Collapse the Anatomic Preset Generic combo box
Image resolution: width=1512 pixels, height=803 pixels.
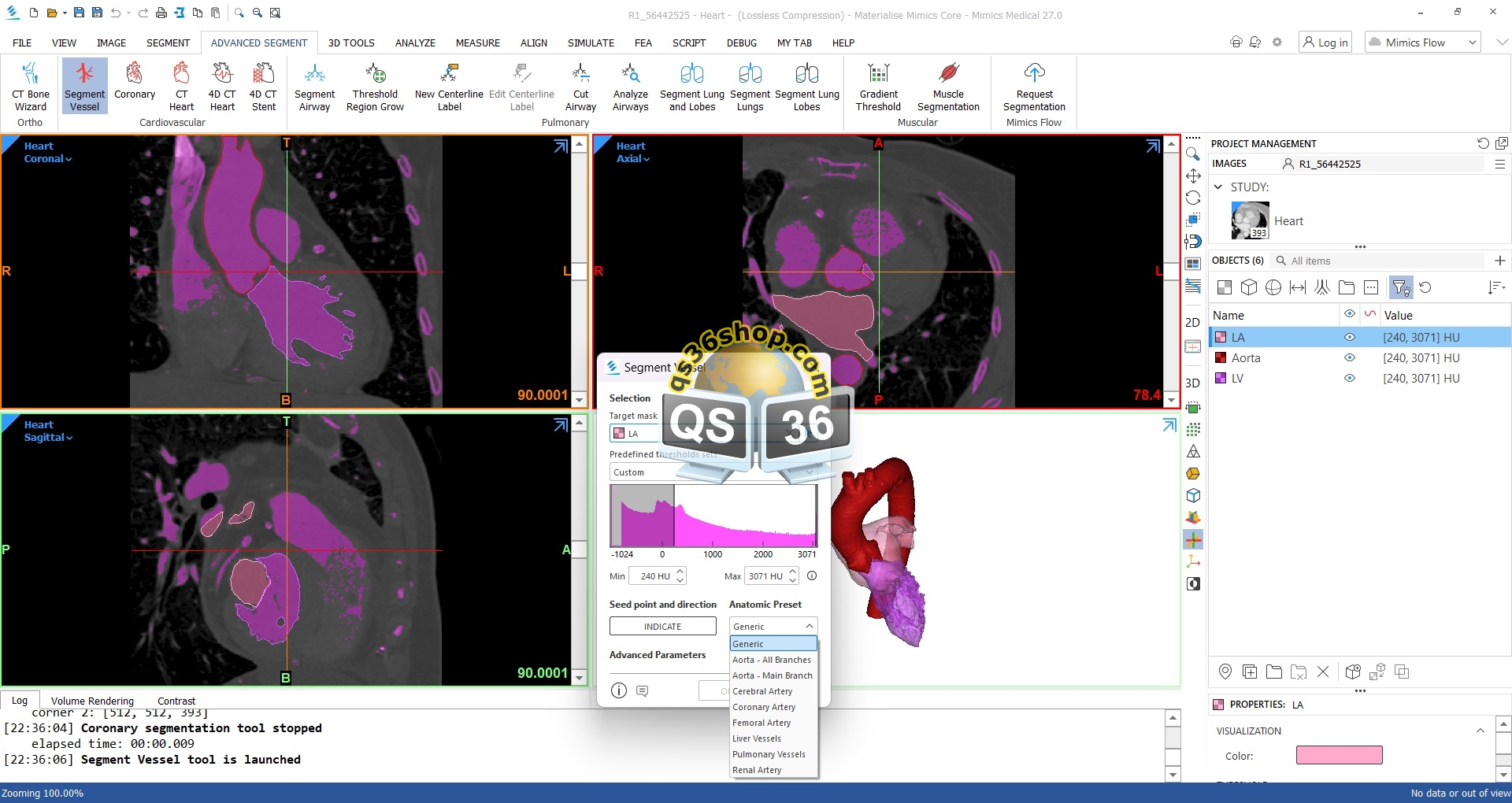tap(773, 627)
